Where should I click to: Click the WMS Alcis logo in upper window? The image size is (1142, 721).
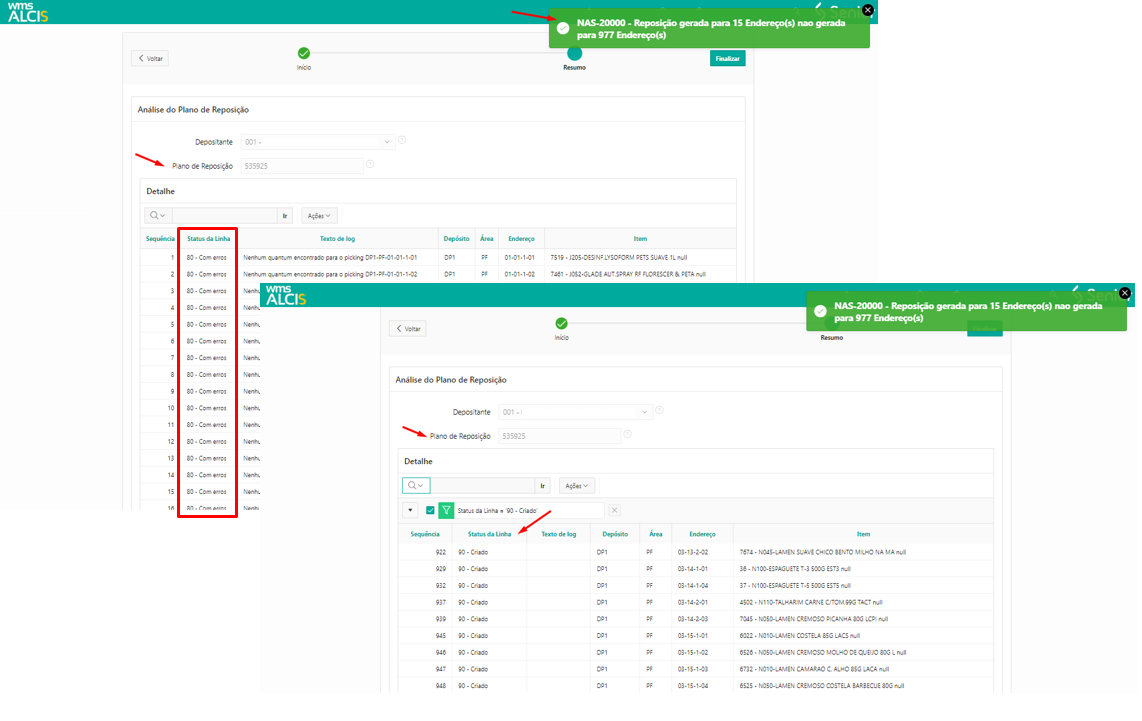28,12
